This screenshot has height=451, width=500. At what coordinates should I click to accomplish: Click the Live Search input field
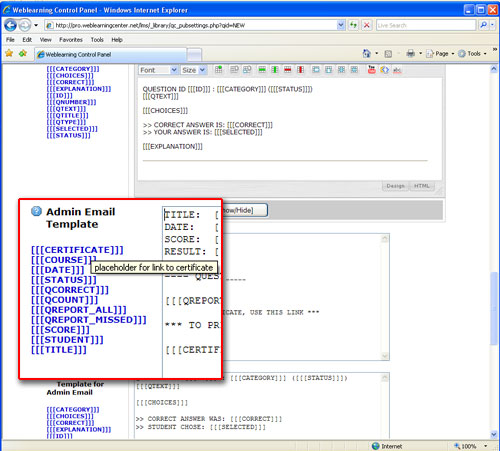(426, 25)
